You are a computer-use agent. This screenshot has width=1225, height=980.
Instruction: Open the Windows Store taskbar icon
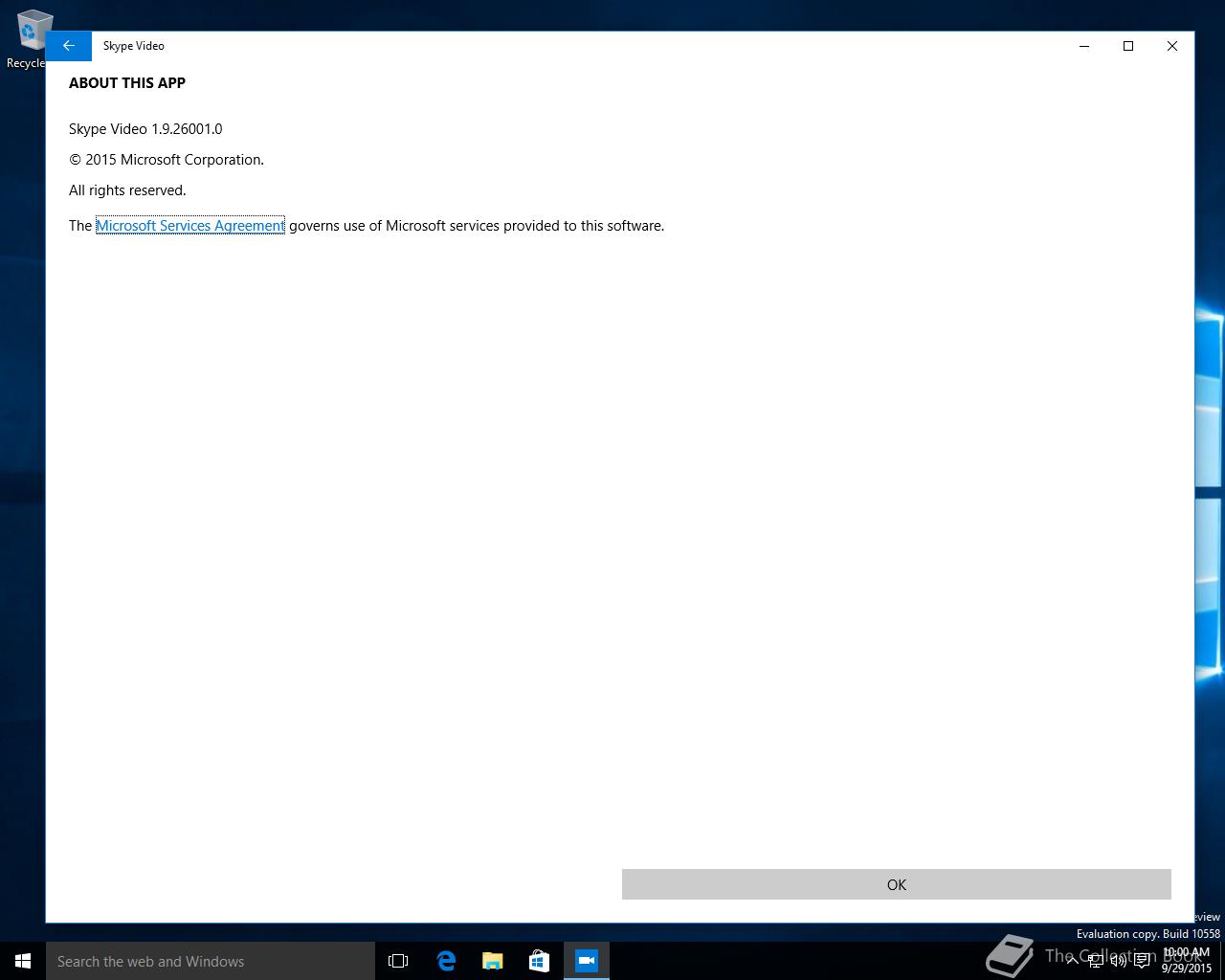(x=539, y=961)
